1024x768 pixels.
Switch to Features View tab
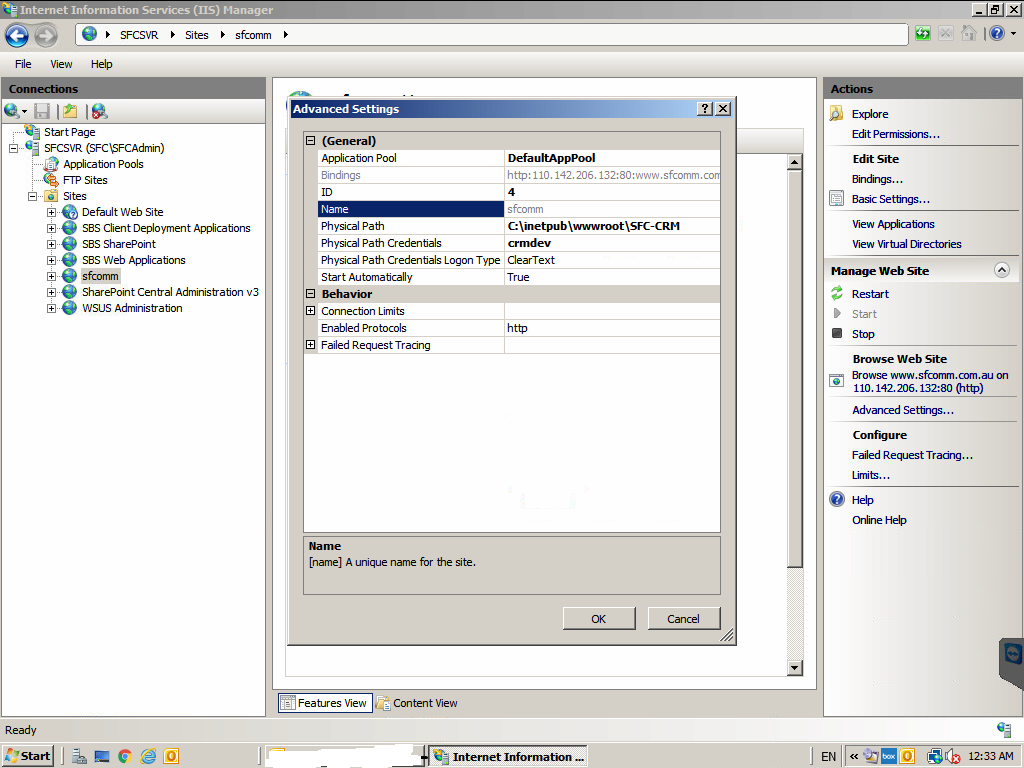[x=325, y=703]
